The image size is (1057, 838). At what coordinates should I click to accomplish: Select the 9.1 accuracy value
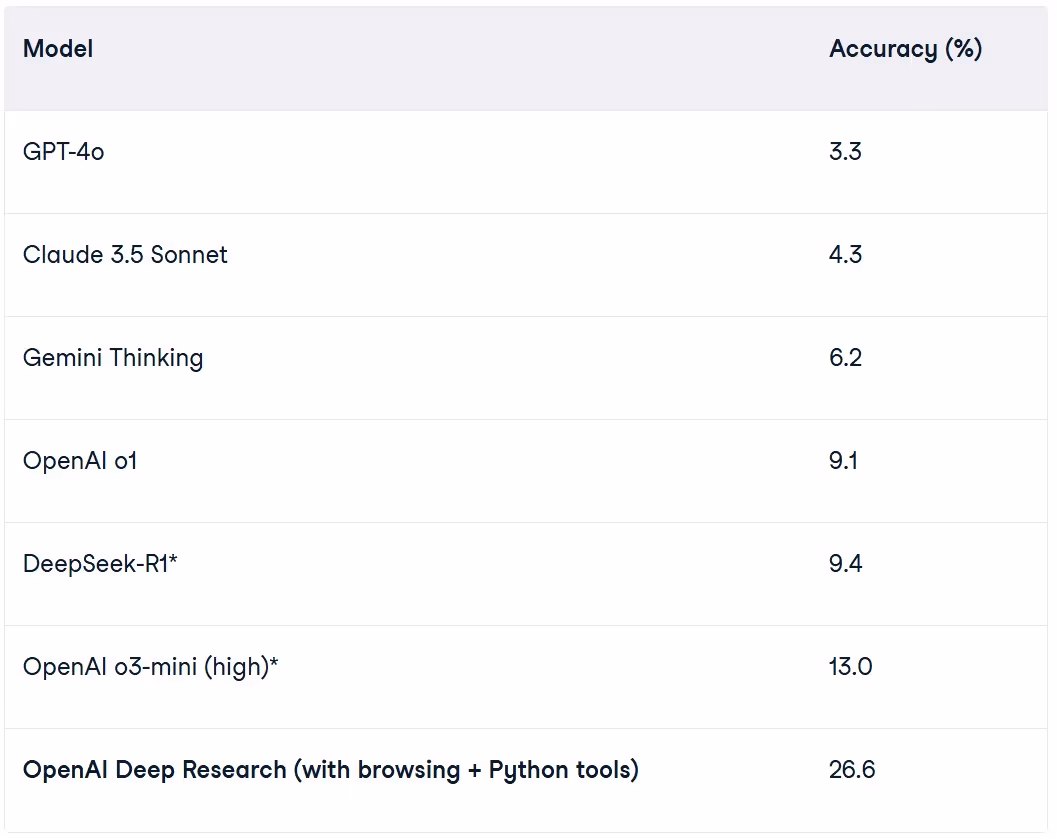(x=843, y=461)
